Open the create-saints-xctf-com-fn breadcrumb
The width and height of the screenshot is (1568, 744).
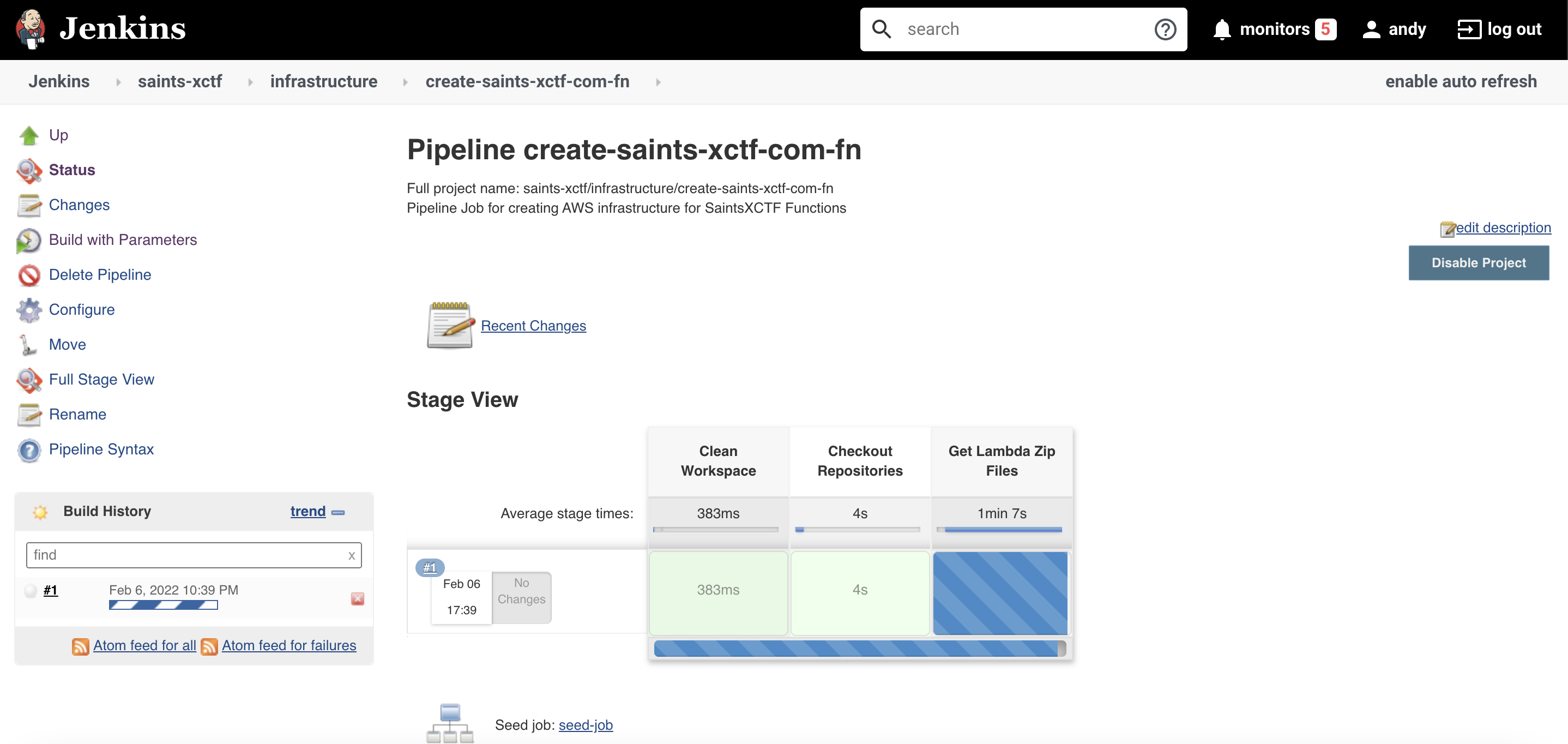[527, 82]
